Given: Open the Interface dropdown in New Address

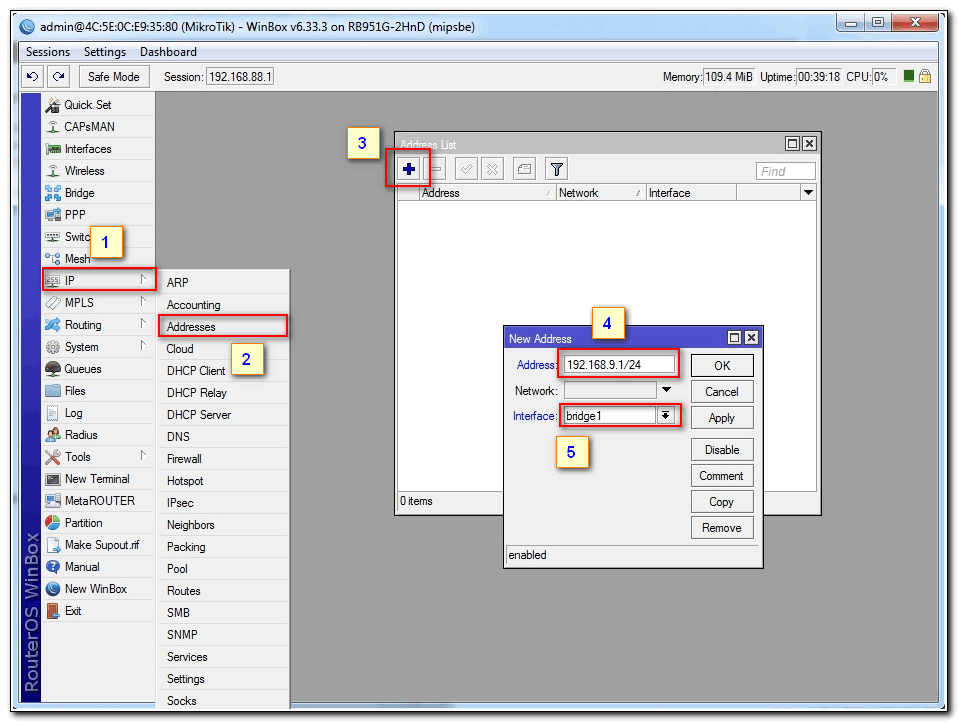Looking at the screenshot, I should coord(665,416).
